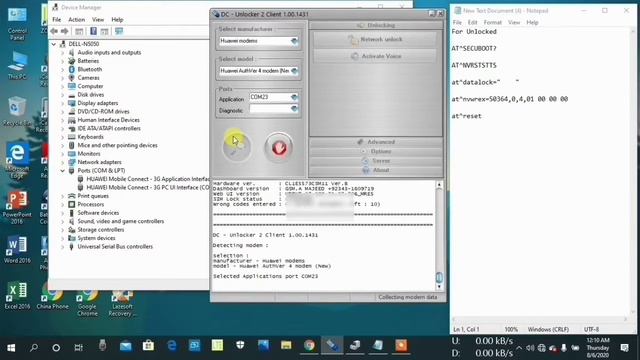Click Scan for hardware changes monitor icon

coord(119,31)
